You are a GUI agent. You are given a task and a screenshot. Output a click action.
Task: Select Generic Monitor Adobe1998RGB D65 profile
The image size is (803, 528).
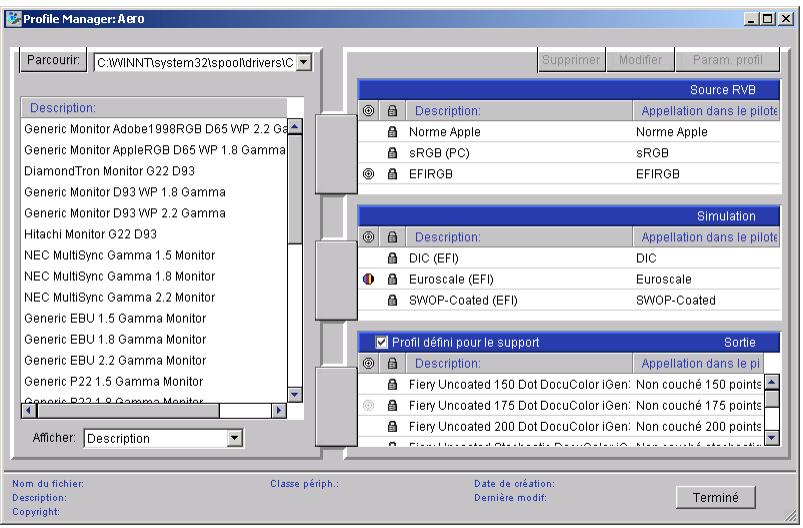click(154, 129)
